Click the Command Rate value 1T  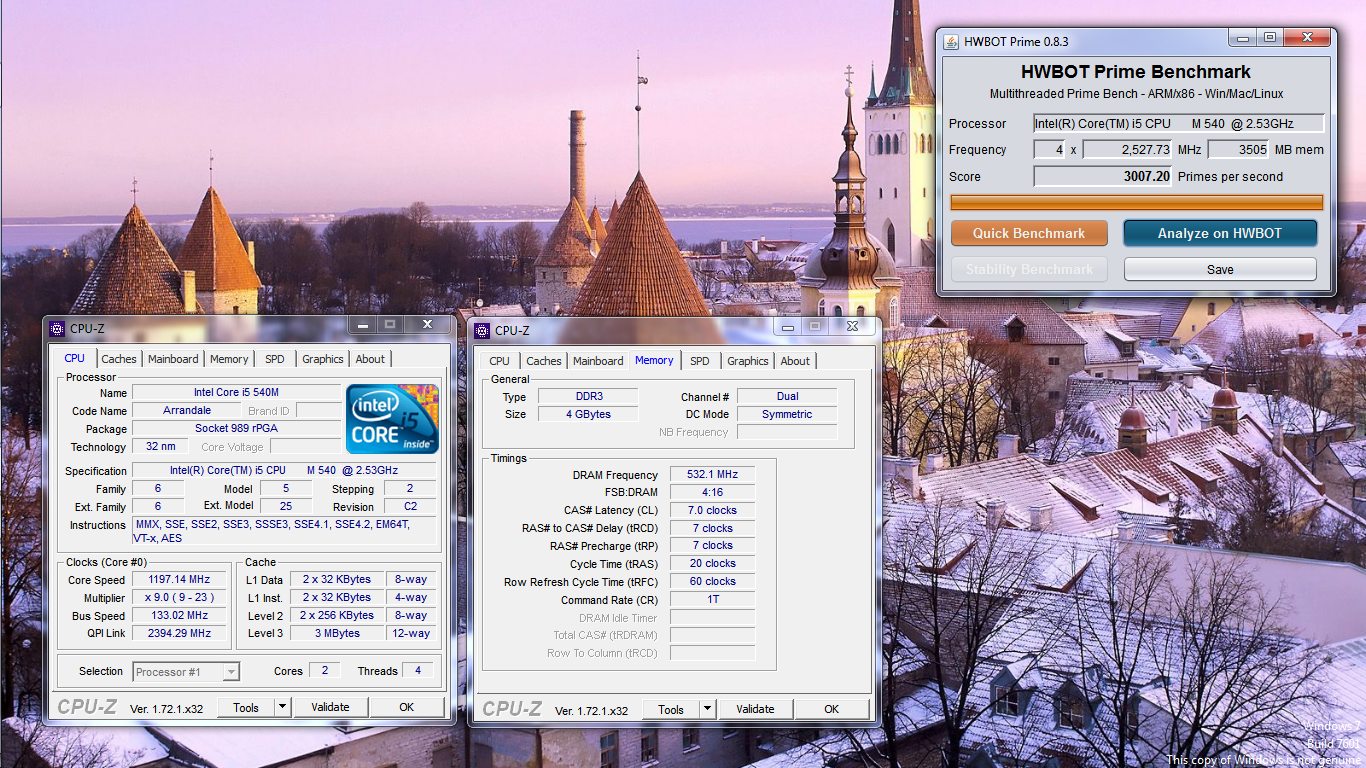pyautogui.click(x=712, y=600)
